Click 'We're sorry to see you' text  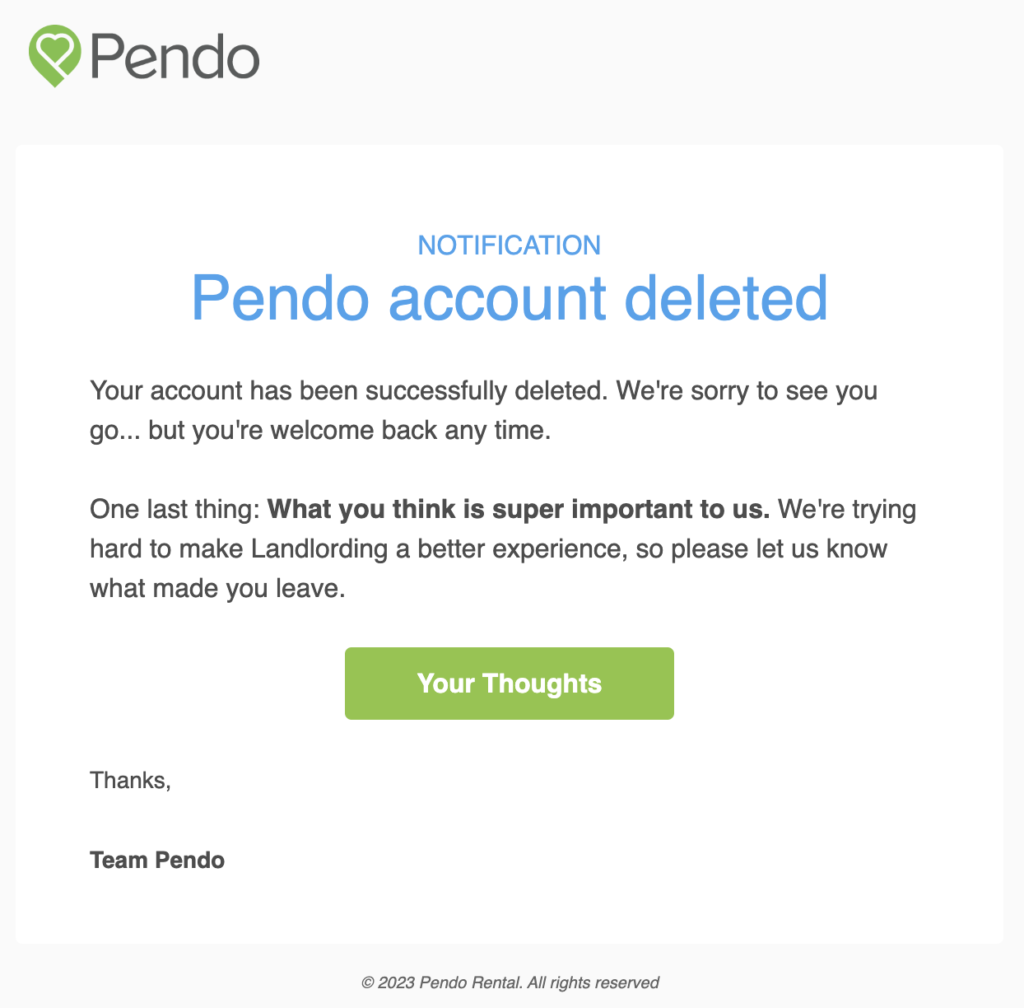pyautogui.click(x=747, y=391)
